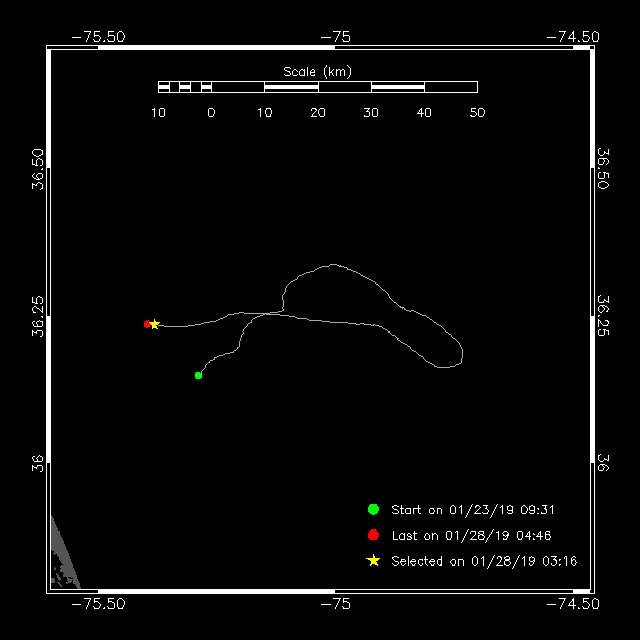The height and width of the screenshot is (640, 640).
Task: Click the -74.50 longitude label on the bottom axis
Action: (573, 604)
